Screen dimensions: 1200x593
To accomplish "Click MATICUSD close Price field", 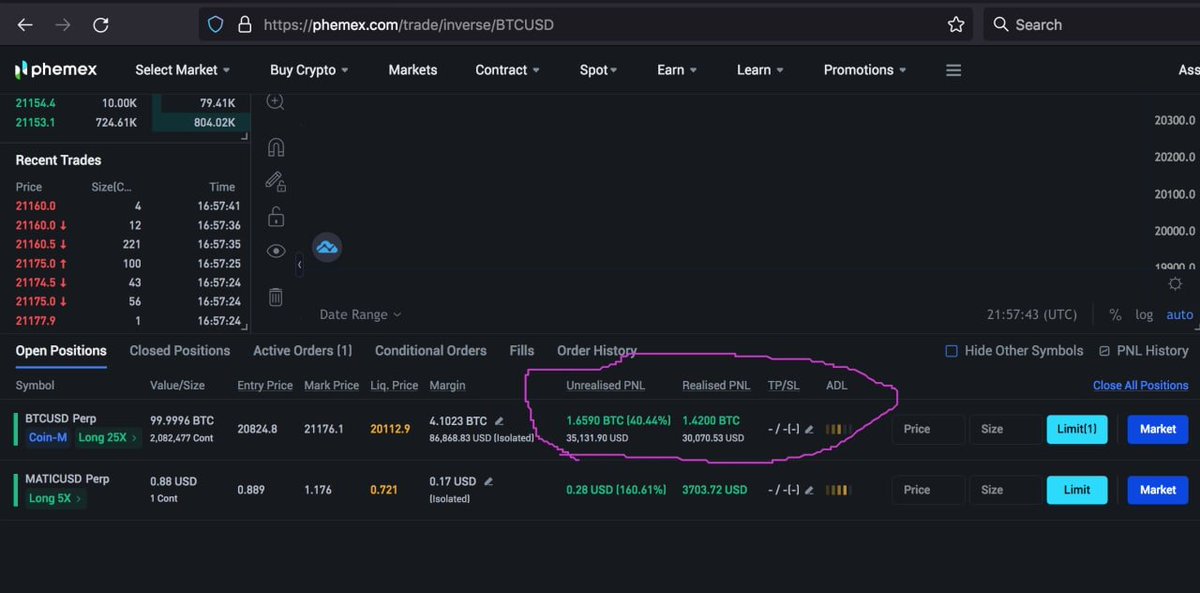I will coord(929,490).
